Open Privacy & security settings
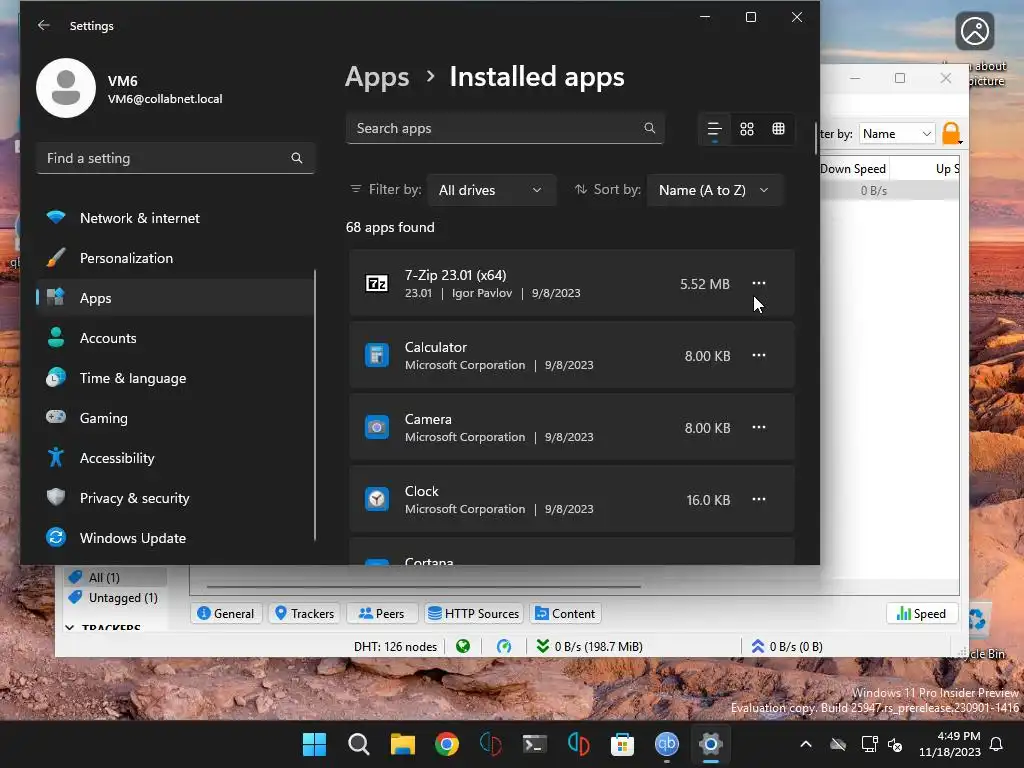The width and height of the screenshot is (1024, 768). coord(175,498)
